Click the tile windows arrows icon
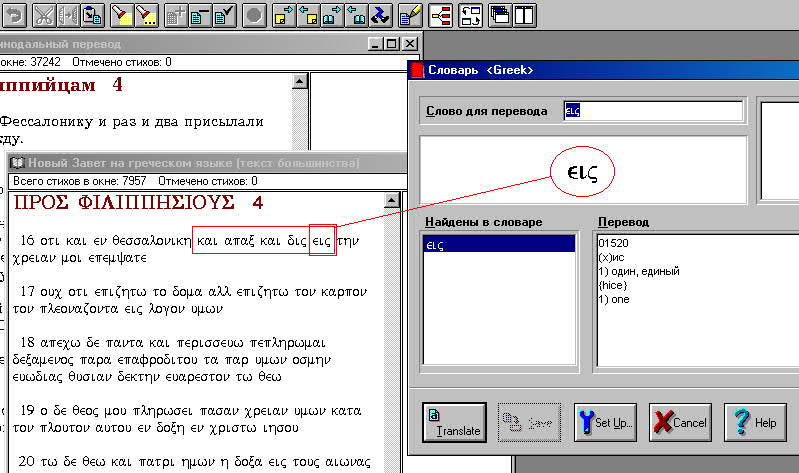Viewport: 799px width, 473px height. point(471,15)
